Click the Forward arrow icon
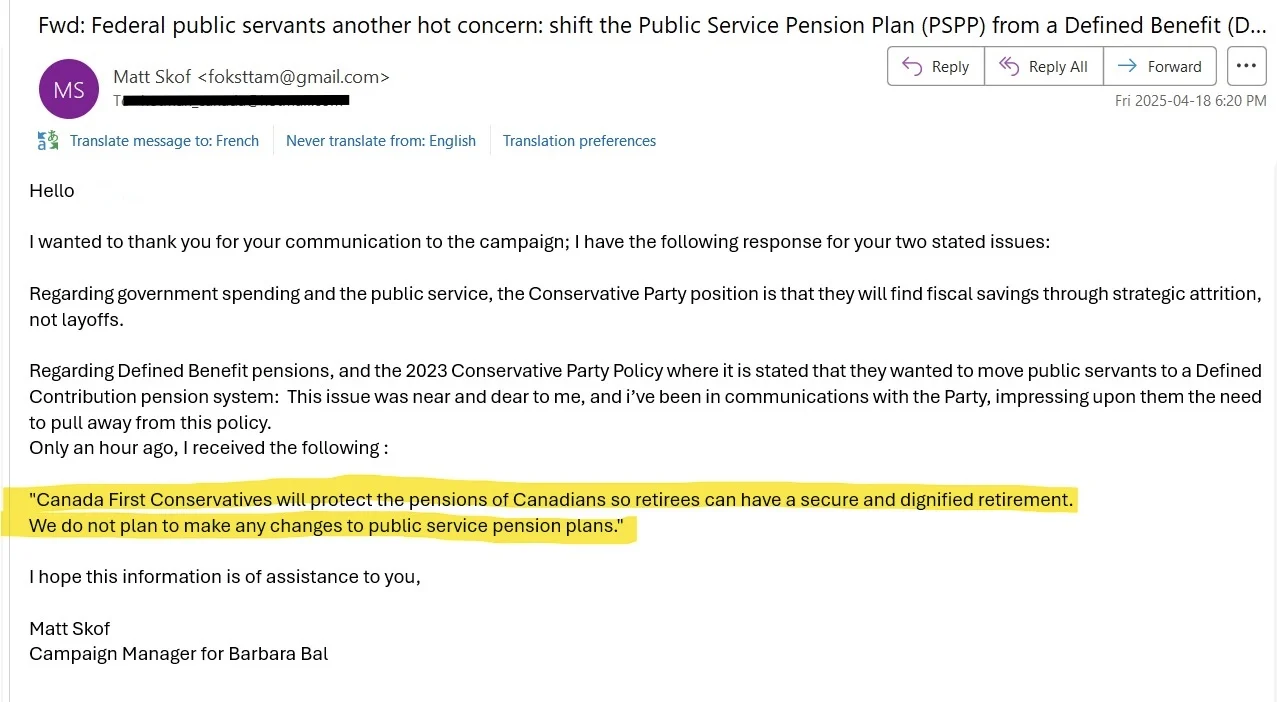The image size is (1277, 702). pos(1127,66)
